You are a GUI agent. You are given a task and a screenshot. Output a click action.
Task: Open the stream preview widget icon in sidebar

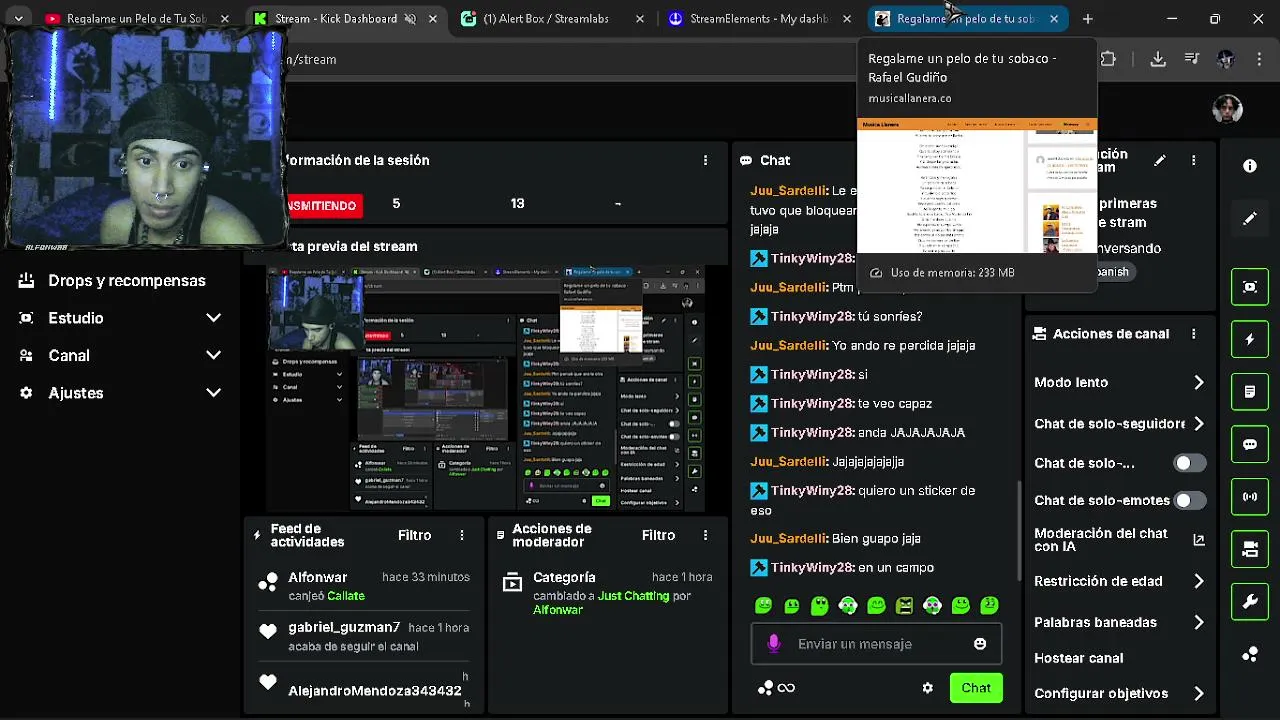(1250, 287)
